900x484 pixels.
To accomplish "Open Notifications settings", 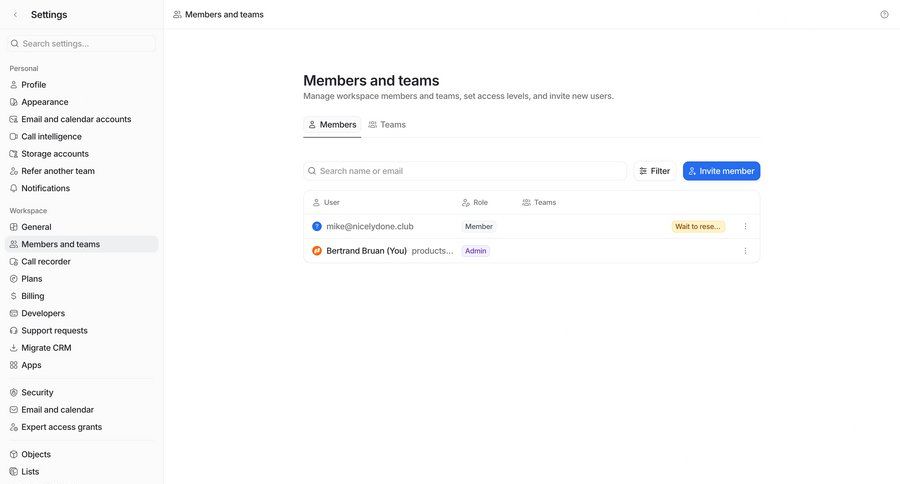I will [x=45, y=188].
